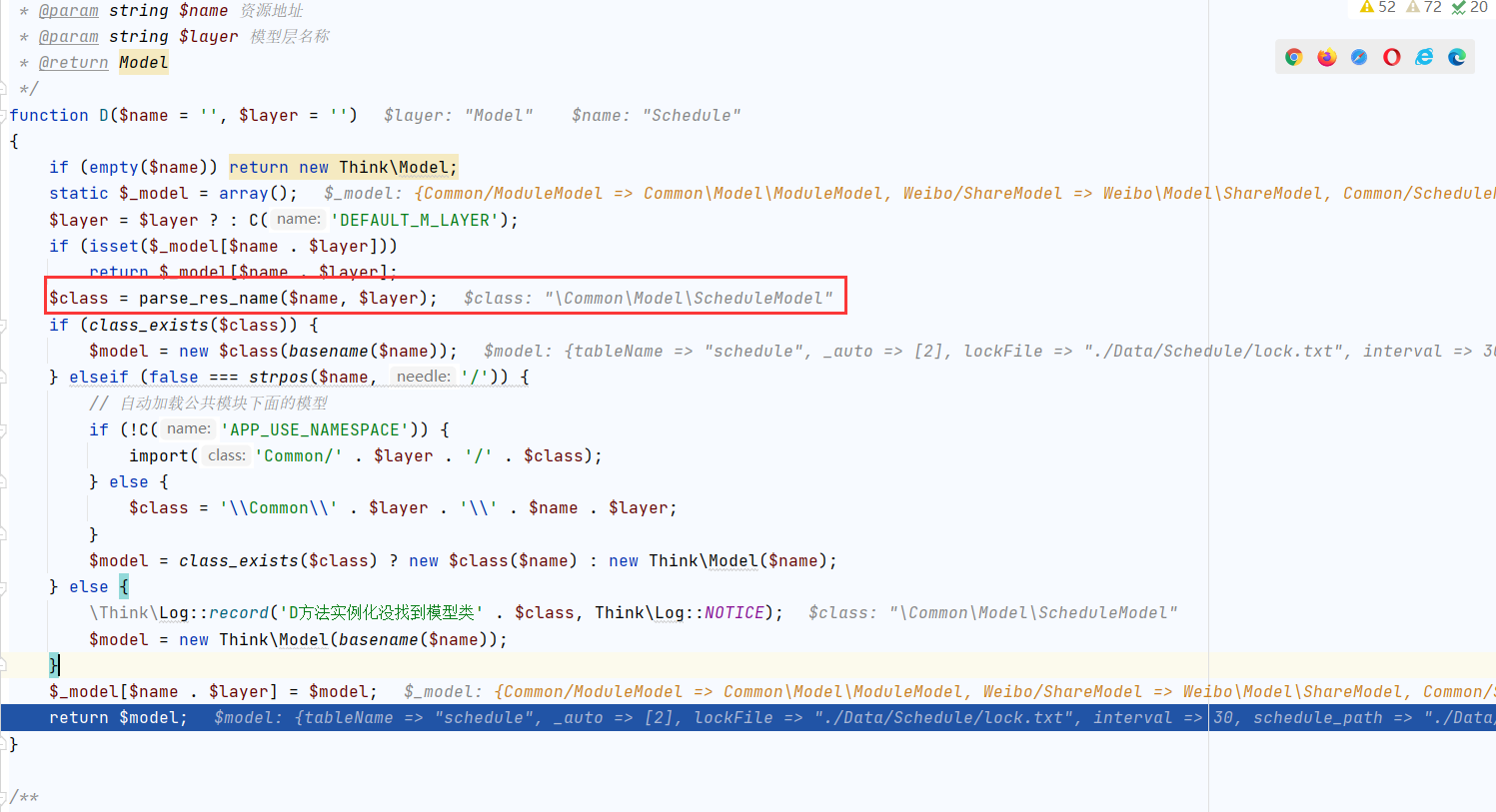Click '$model = new $class(basename($name));' line
The width and height of the screenshot is (1496, 812).
(x=273, y=351)
